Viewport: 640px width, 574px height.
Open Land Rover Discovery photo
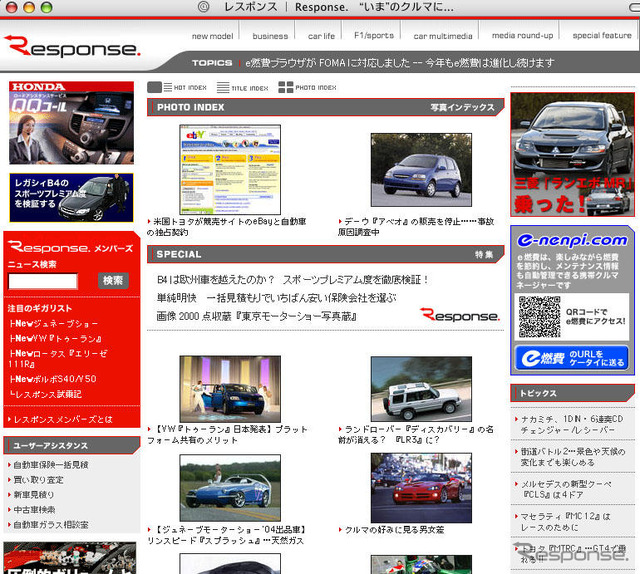[421, 389]
